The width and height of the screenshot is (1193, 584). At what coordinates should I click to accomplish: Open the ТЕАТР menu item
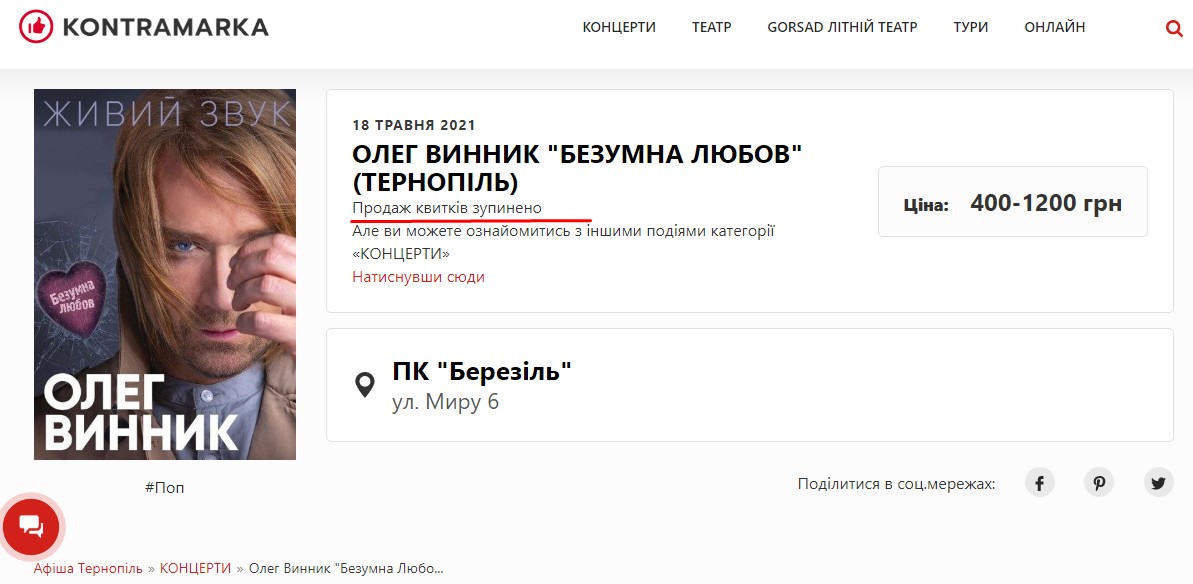click(711, 27)
